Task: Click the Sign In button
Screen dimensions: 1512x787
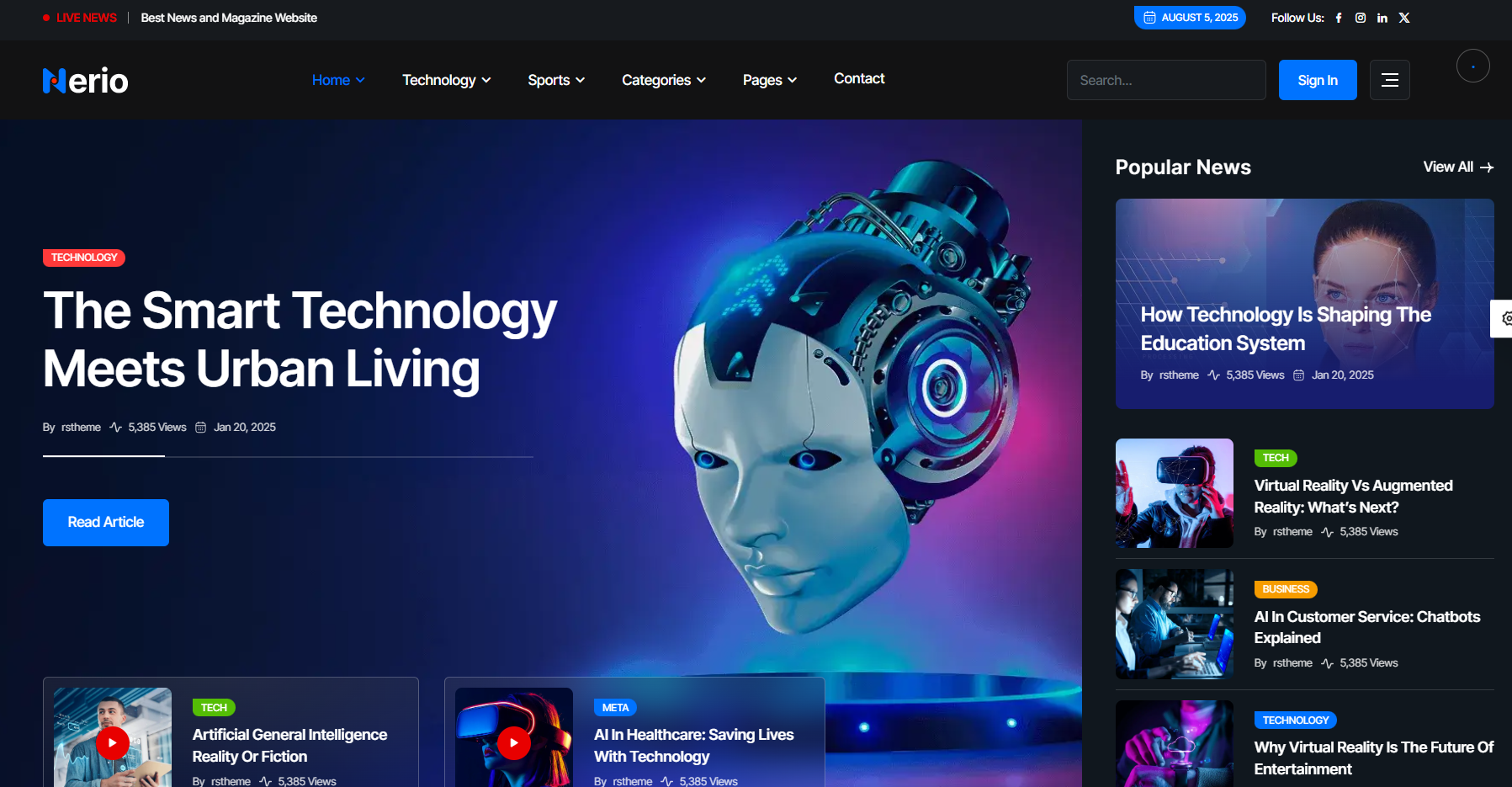Action: [1317, 80]
